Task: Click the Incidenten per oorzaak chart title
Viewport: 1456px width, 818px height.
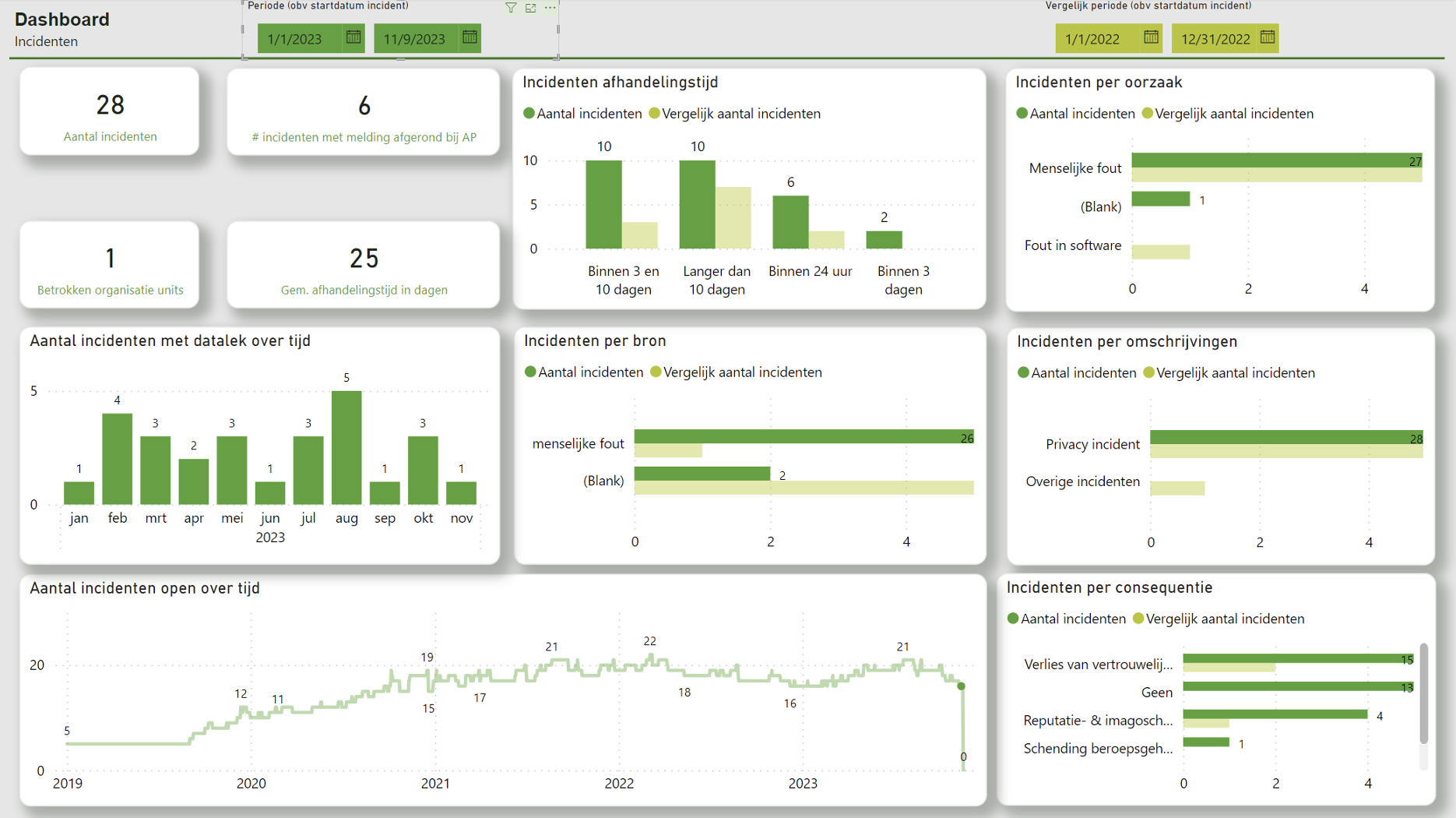Action: [x=1099, y=83]
